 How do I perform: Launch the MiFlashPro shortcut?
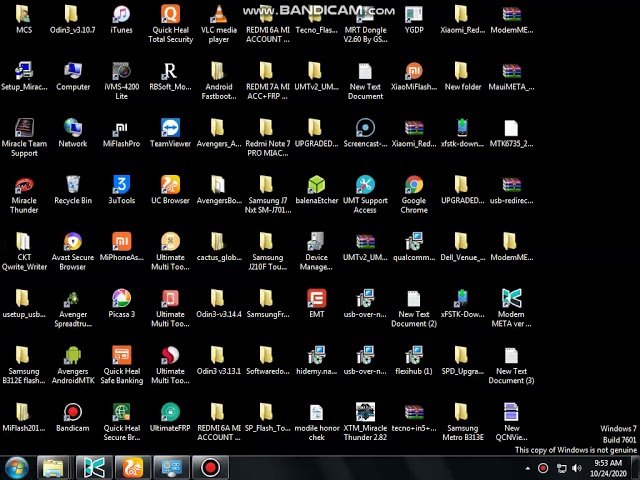tap(121, 133)
